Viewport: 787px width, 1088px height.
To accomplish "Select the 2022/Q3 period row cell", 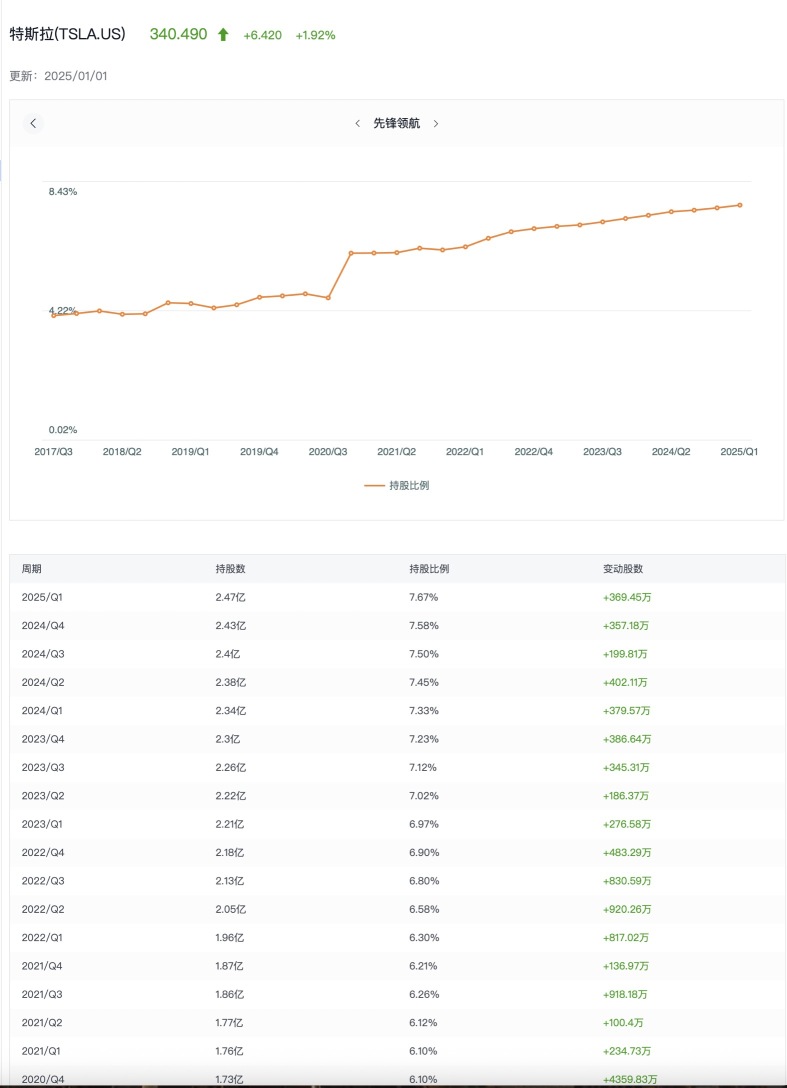I will click(x=43, y=881).
